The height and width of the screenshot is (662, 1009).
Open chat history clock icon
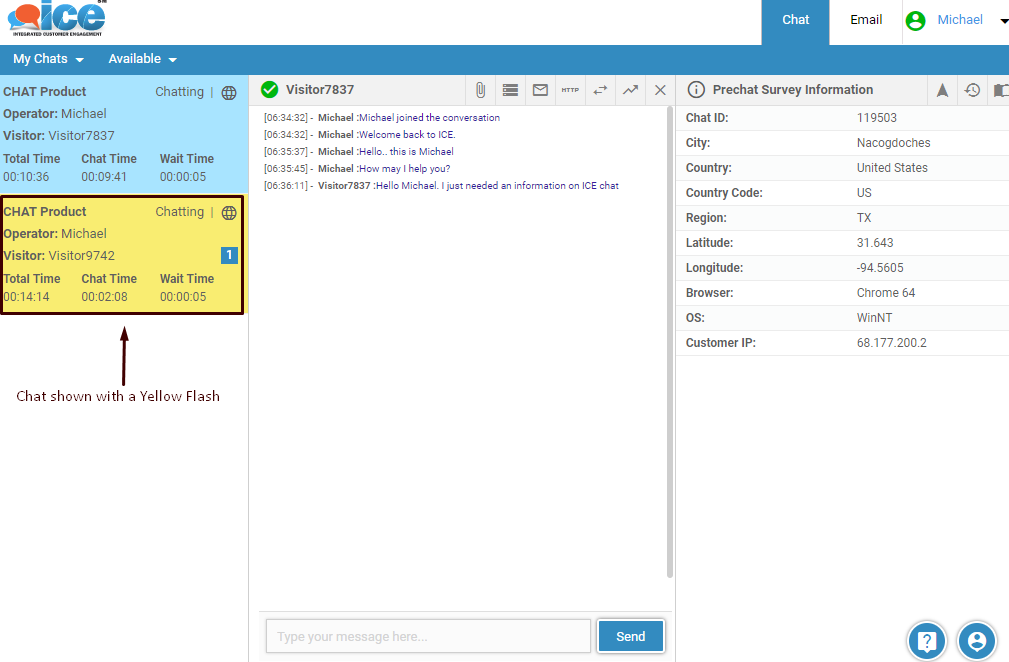coord(972,90)
